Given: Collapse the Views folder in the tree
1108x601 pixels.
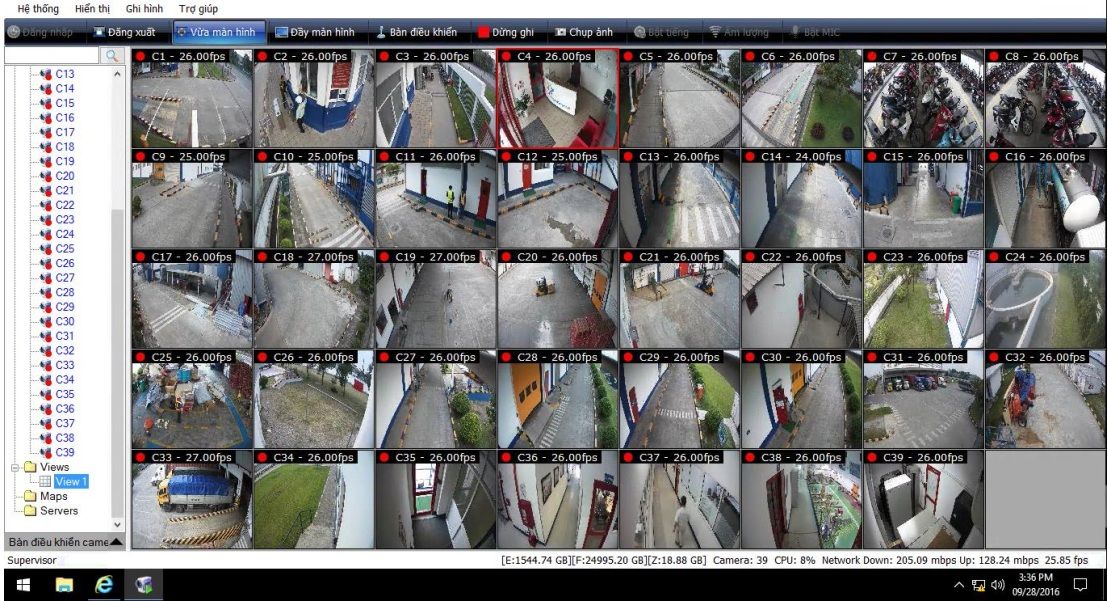Looking at the screenshot, I should point(16,467).
